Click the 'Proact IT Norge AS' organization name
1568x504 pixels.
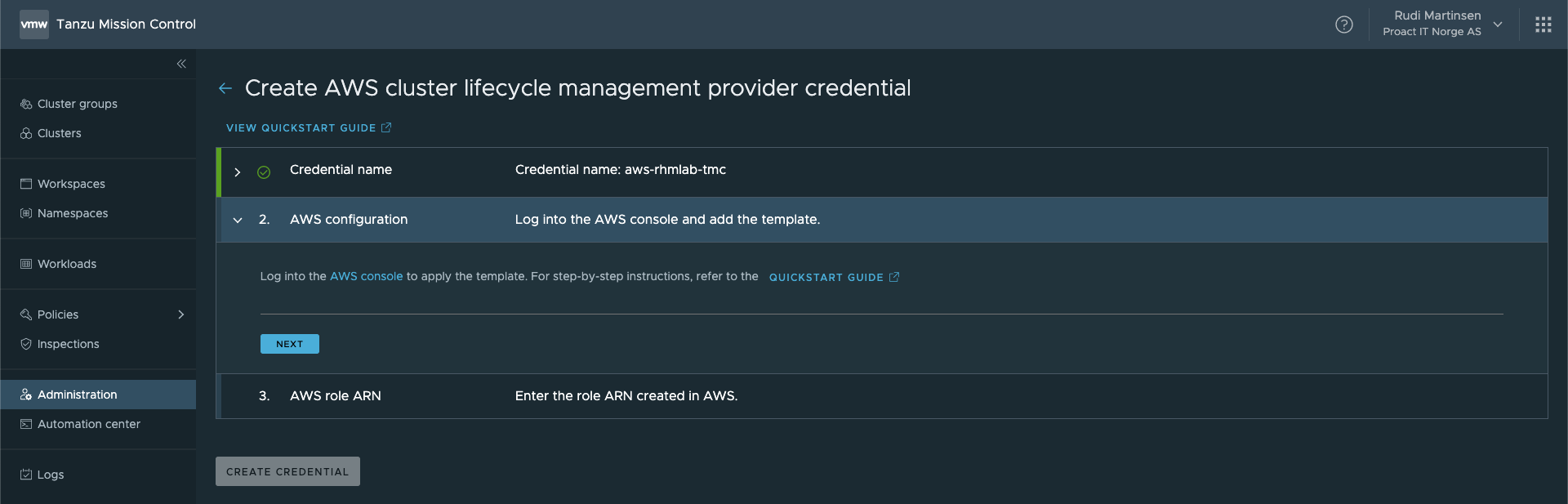[1432, 32]
